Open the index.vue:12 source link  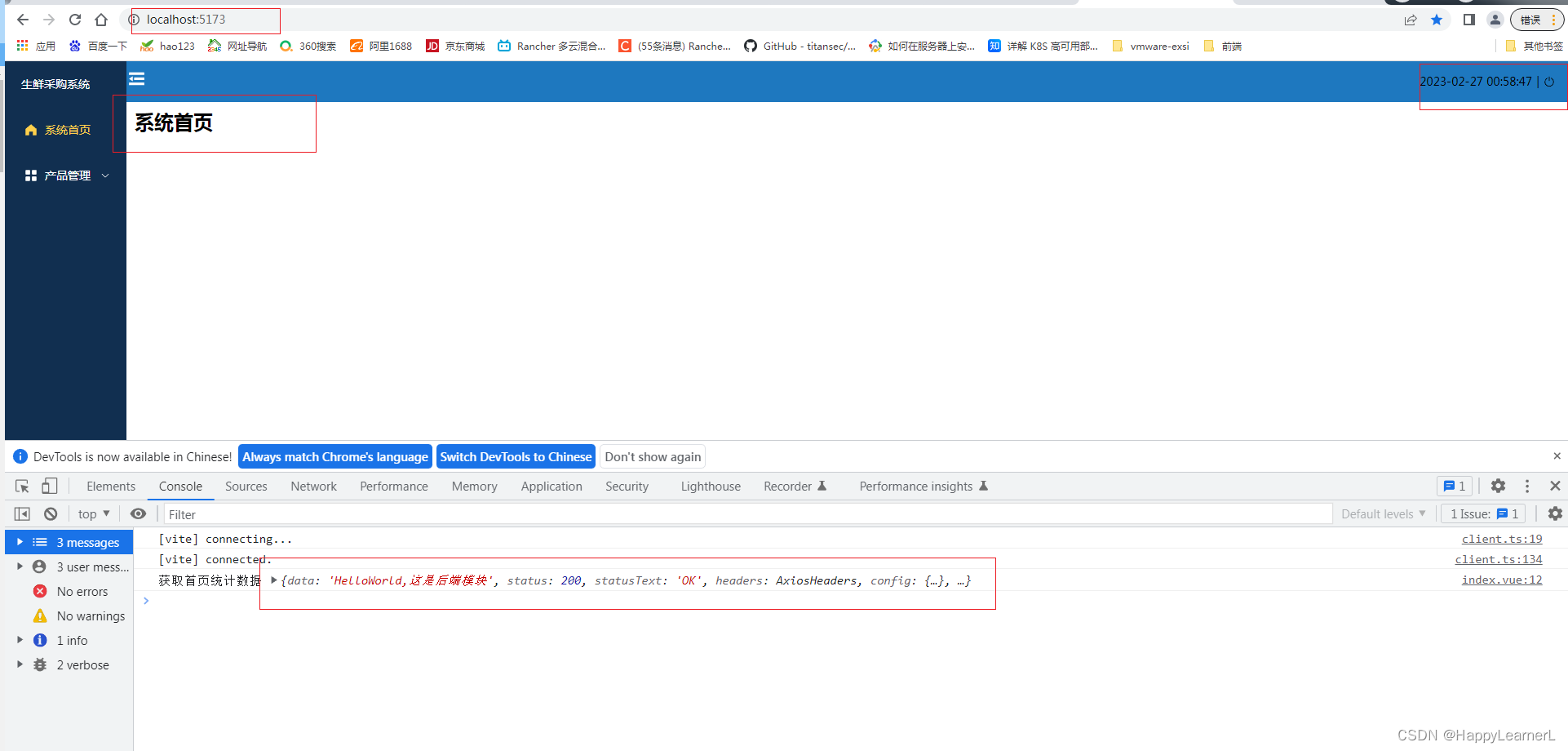[1502, 580]
